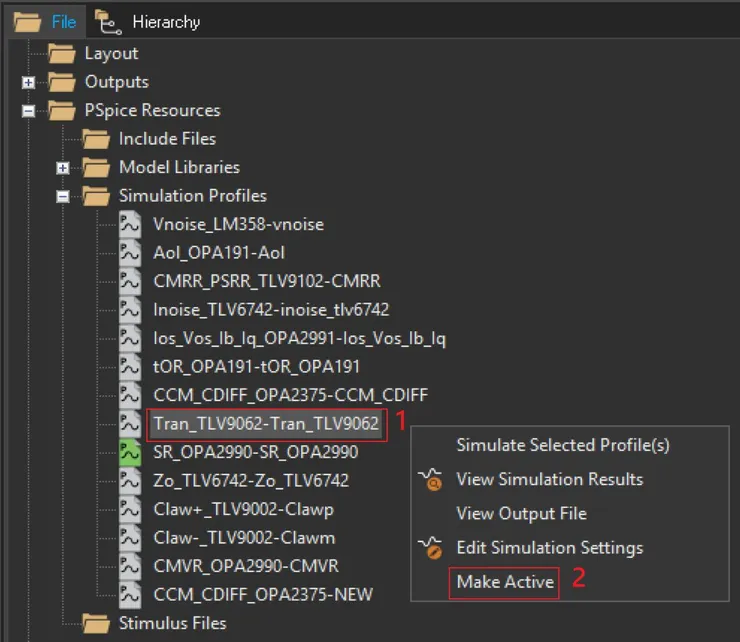Screen dimensions: 740x642
Task: Click the CMRR_PSRR_TLV9102-CMRR profile icon
Action: coord(130,281)
